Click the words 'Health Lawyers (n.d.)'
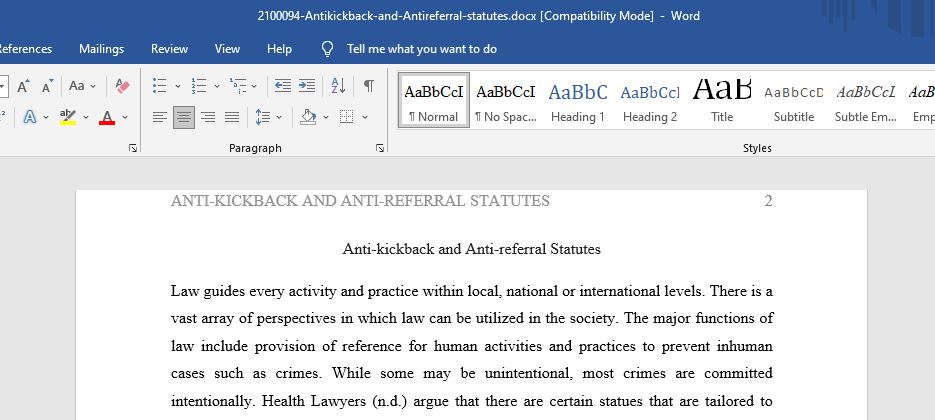Image resolution: width=935 pixels, height=420 pixels. pyautogui.click(x=335, y=401)
